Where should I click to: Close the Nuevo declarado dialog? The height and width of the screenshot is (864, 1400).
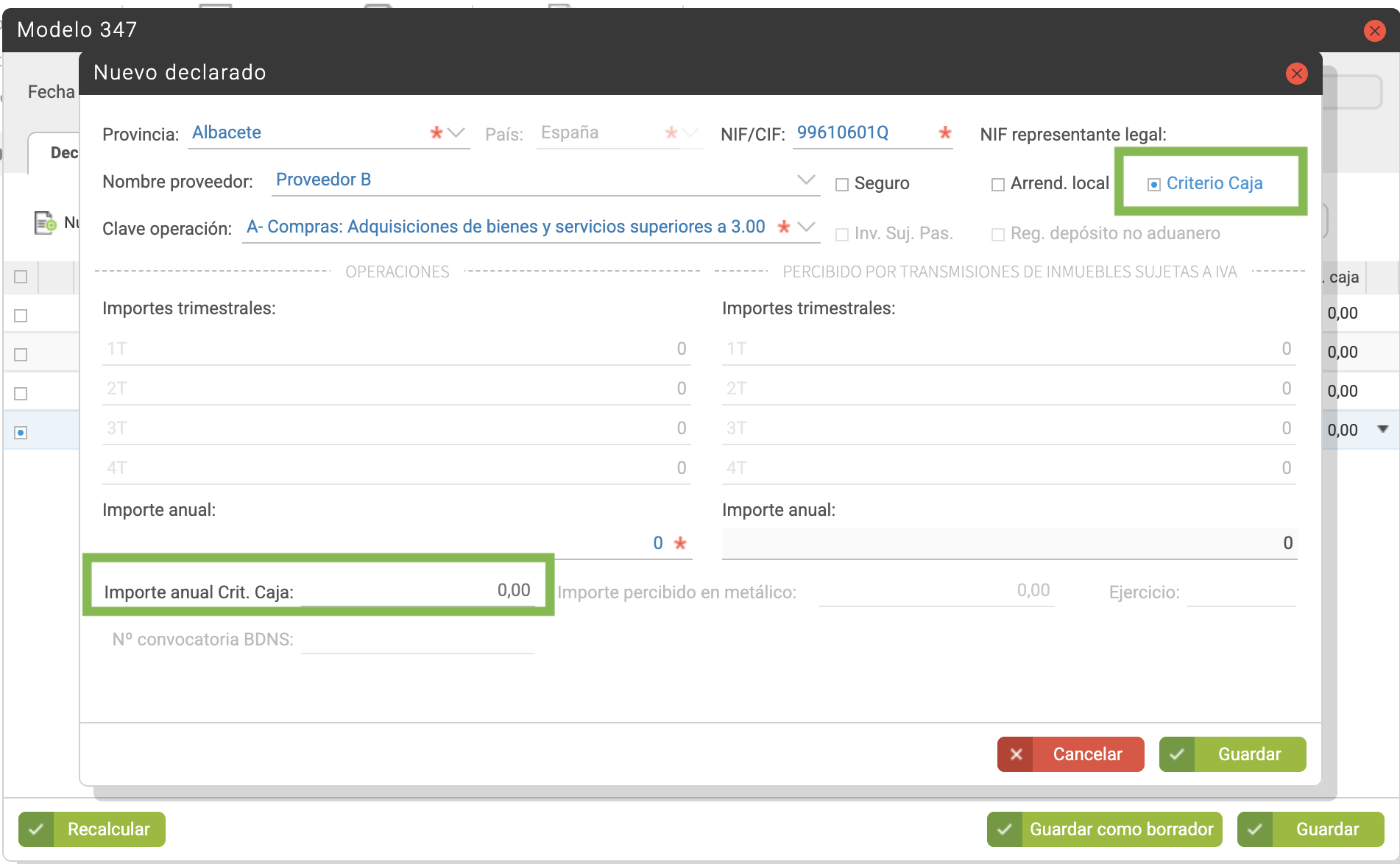coord(1296,73)
